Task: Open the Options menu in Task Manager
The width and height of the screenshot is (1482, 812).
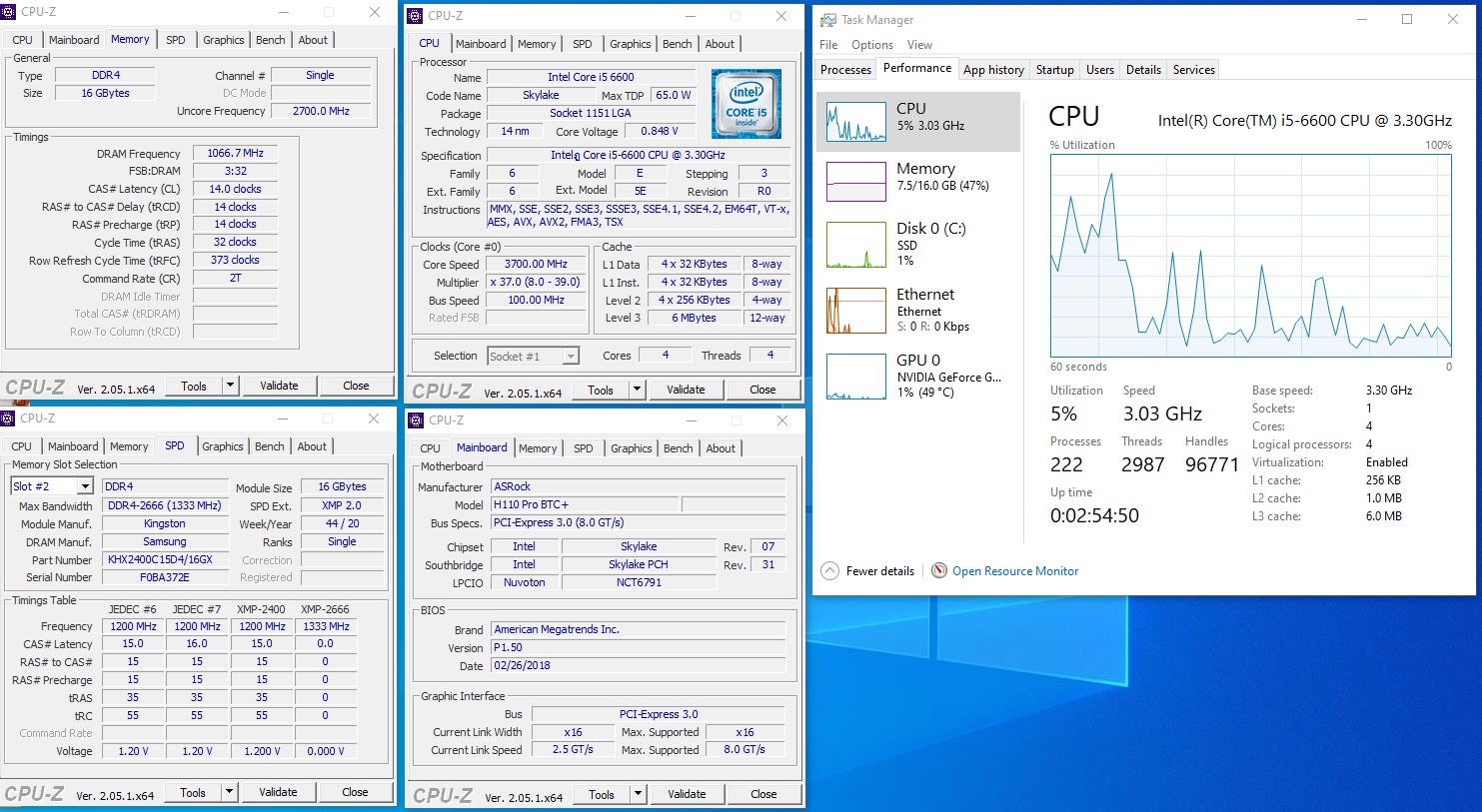Action: pos(871,45)
